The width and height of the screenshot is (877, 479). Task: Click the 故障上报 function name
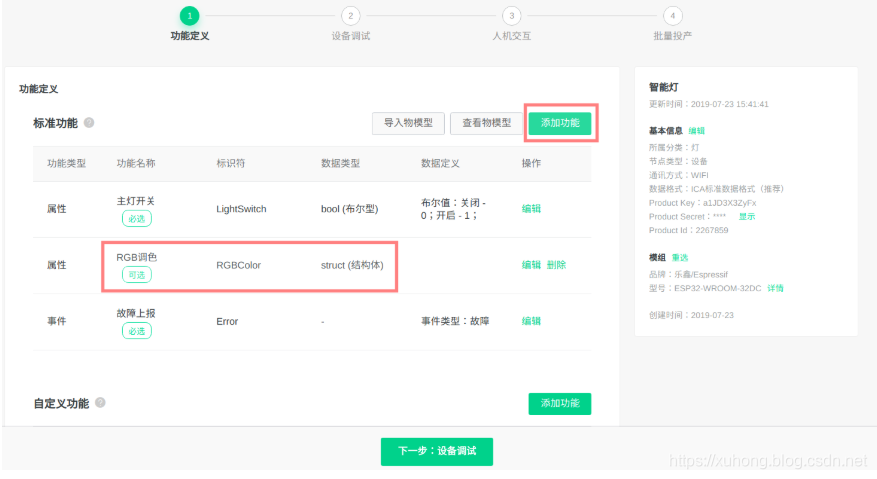(x=136, y=313)
